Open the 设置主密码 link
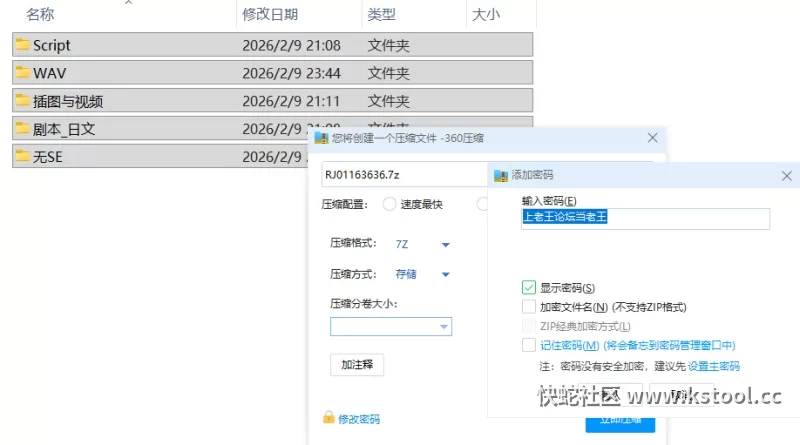Image resolution: width=800 pixels, height=445 pixels. point(714,366)
